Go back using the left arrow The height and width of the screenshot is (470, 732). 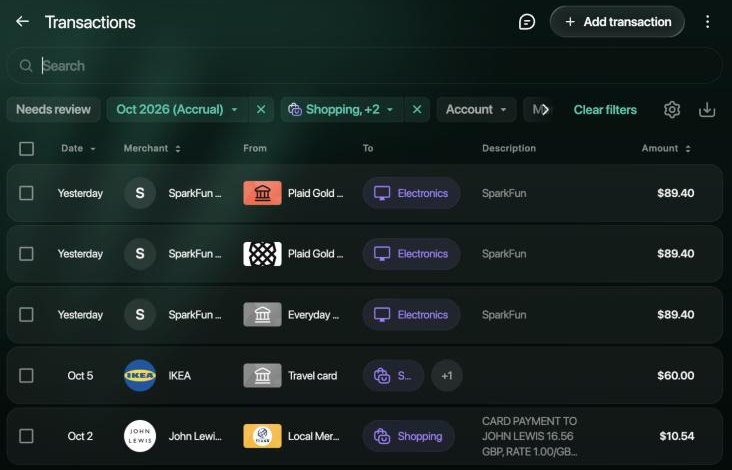click(x=22, y=21)
